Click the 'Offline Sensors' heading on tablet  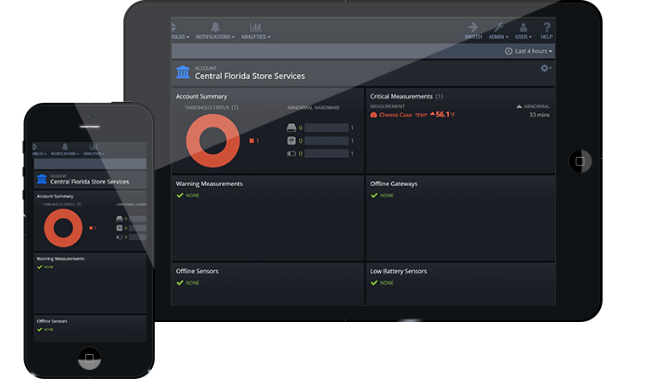(197, 271)
